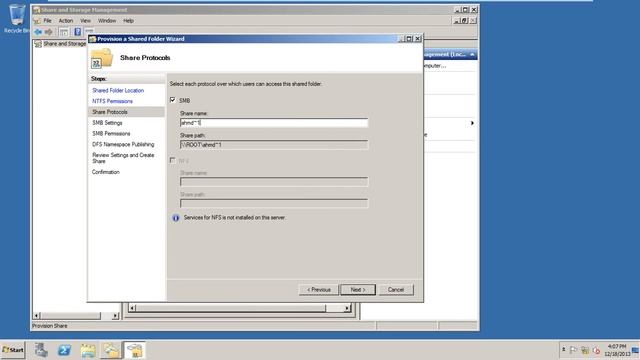Click the SMB Share path field
Viewport: 640px width, 360px height.
click(273, 144)
